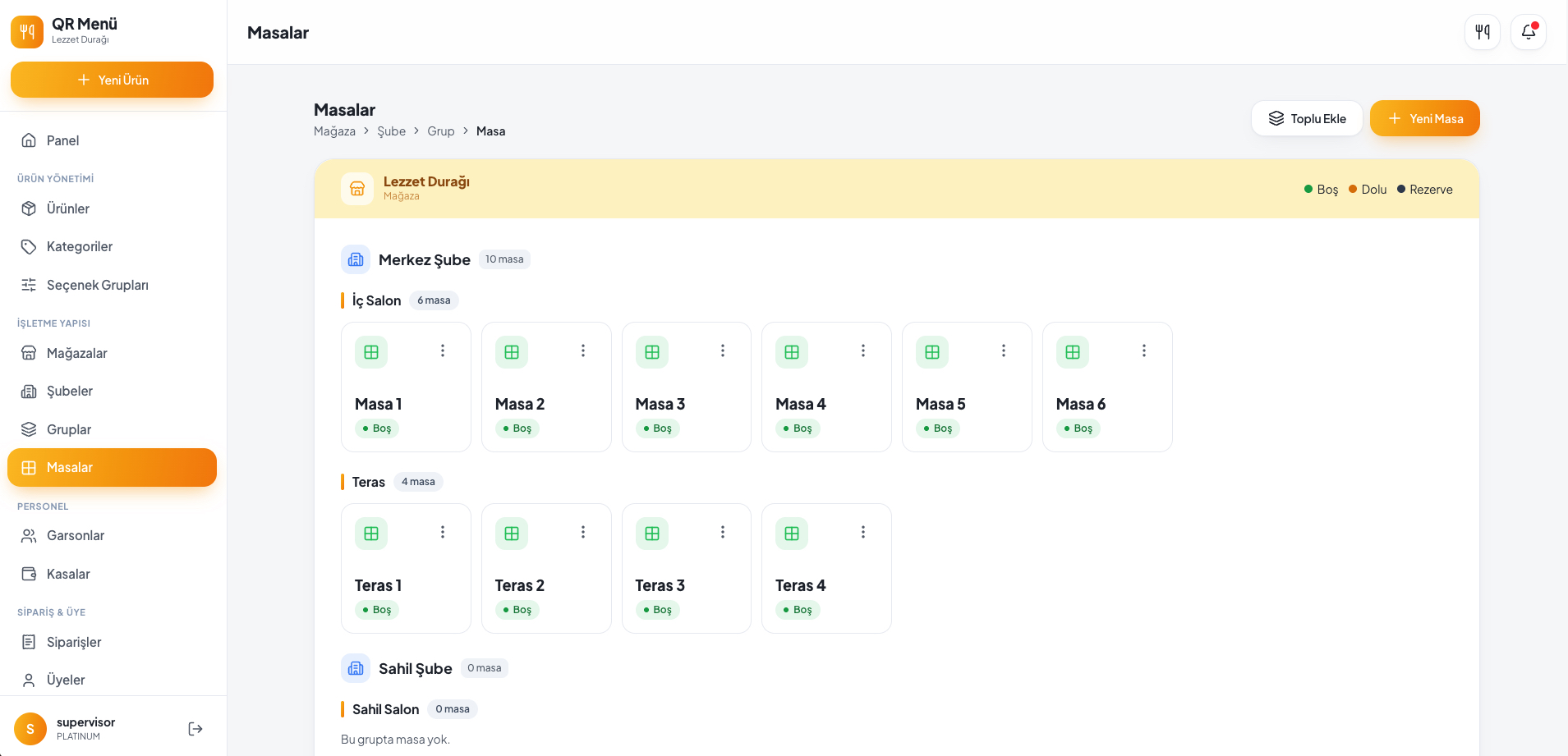Screen dimensions: 1568x756
Task: Open the Teras 1 three-dot options menu
Action: pyautogui.click(x=443, y=532)
